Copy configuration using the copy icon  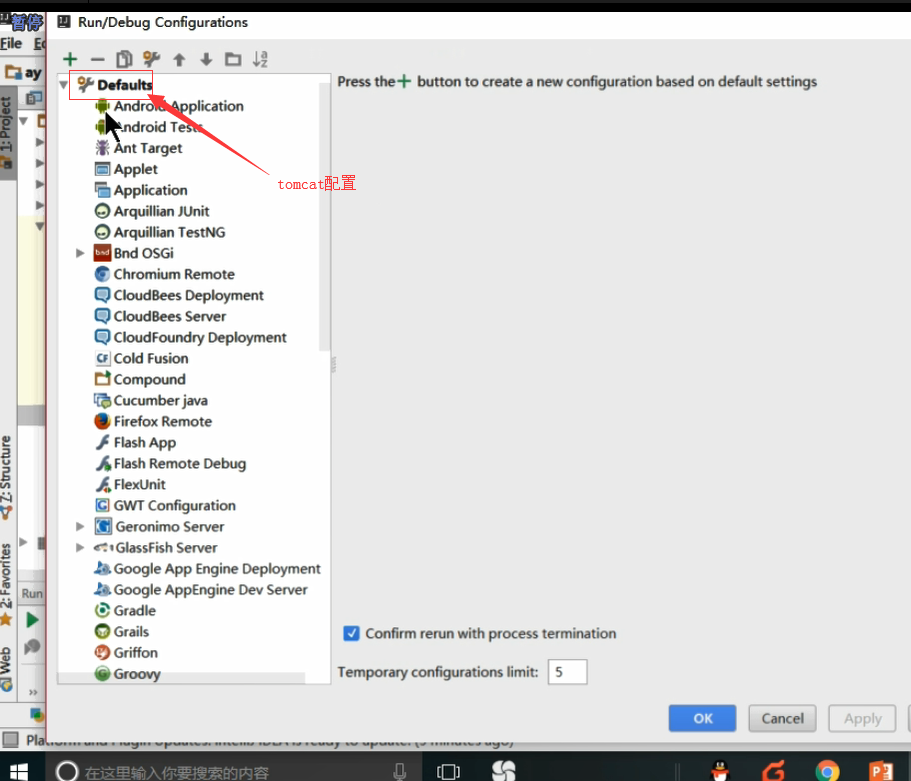pyautogui.click(x=124, y=59)
